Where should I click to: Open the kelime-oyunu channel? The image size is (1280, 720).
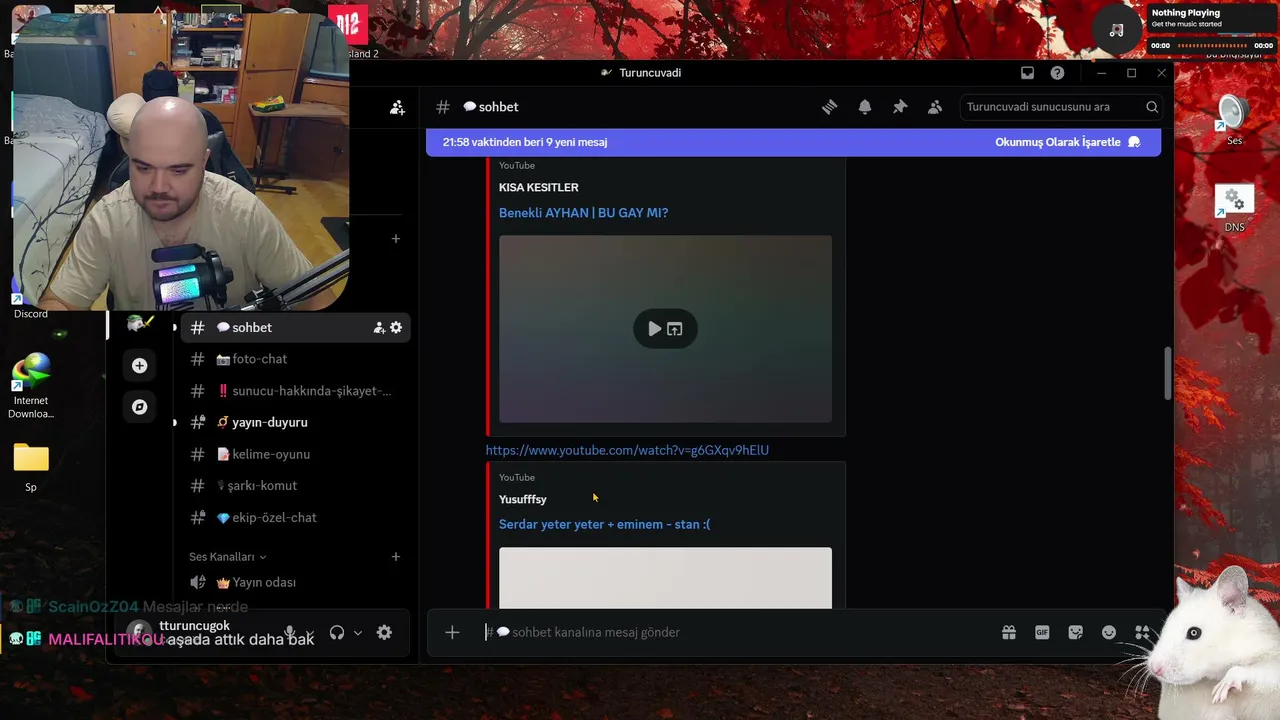(295, 454)
